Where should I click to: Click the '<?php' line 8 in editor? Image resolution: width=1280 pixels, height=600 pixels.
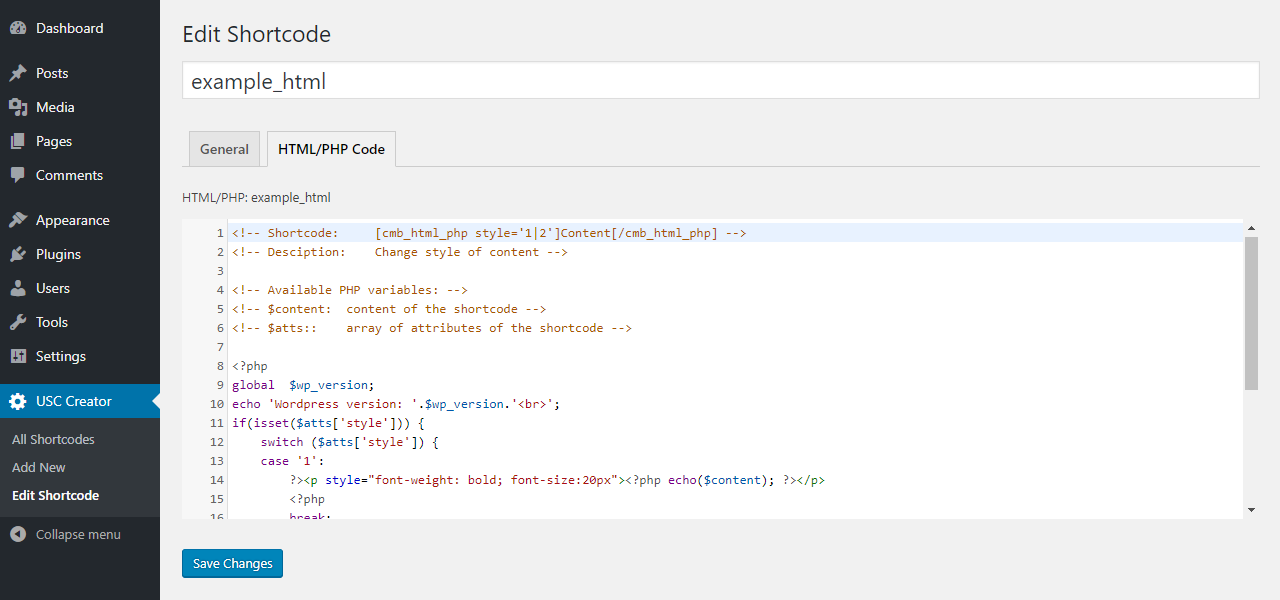(250, 366)
